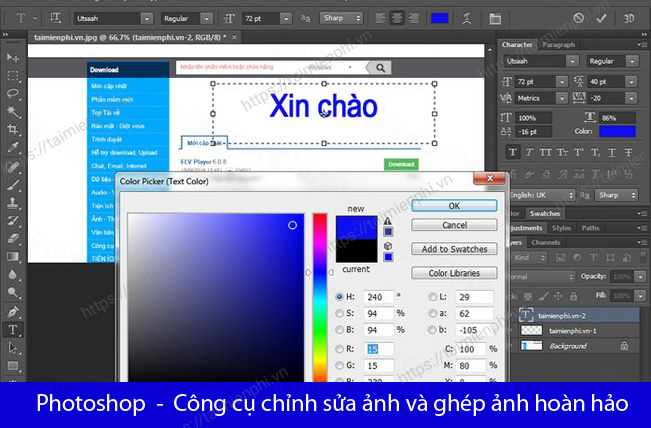Screen dimensions: 651x428
Task: Select the Move tool
Action: pyautogui.click(x=13, y=57)
